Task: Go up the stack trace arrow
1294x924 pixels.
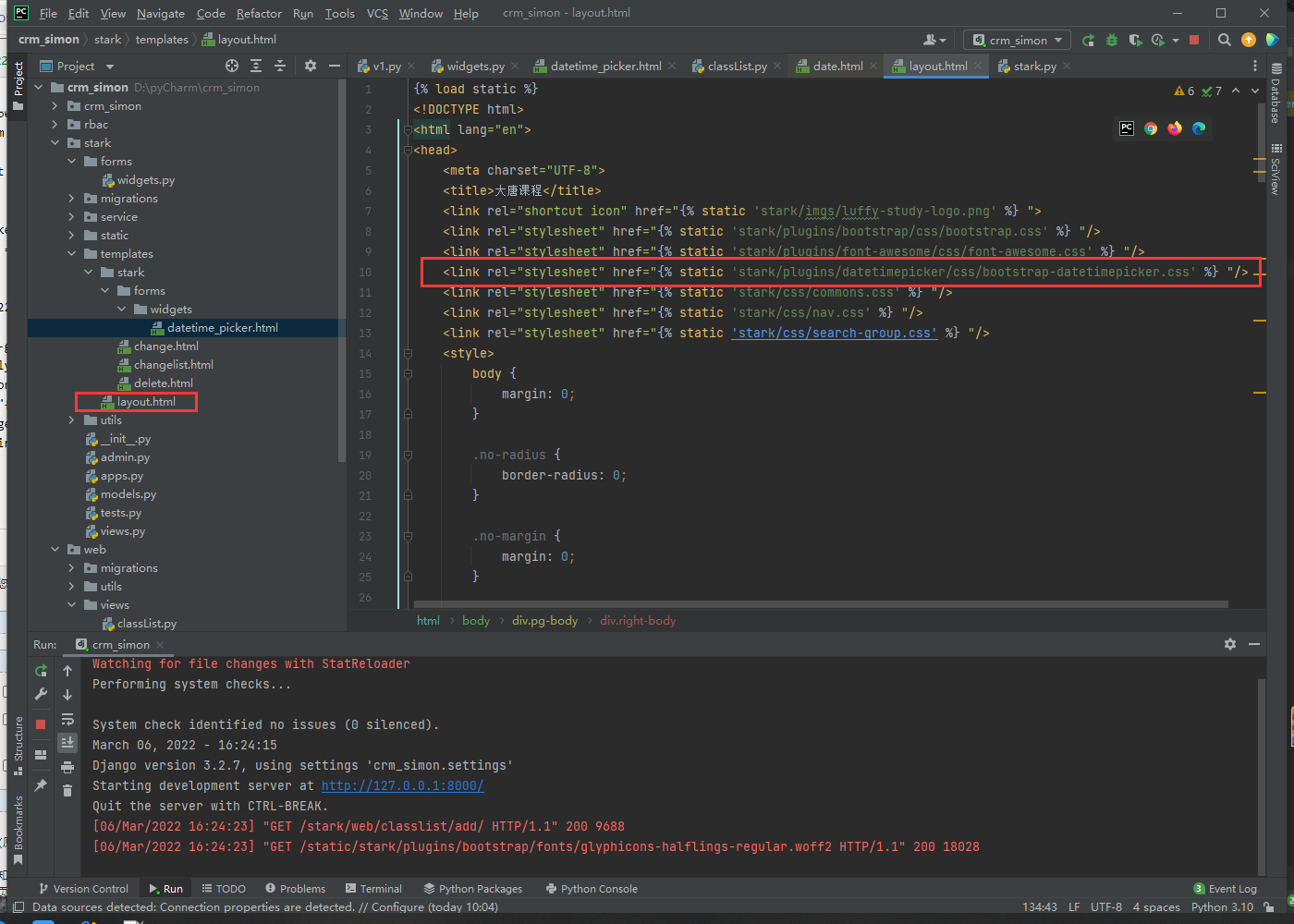Action: click(x=67, y=671)
